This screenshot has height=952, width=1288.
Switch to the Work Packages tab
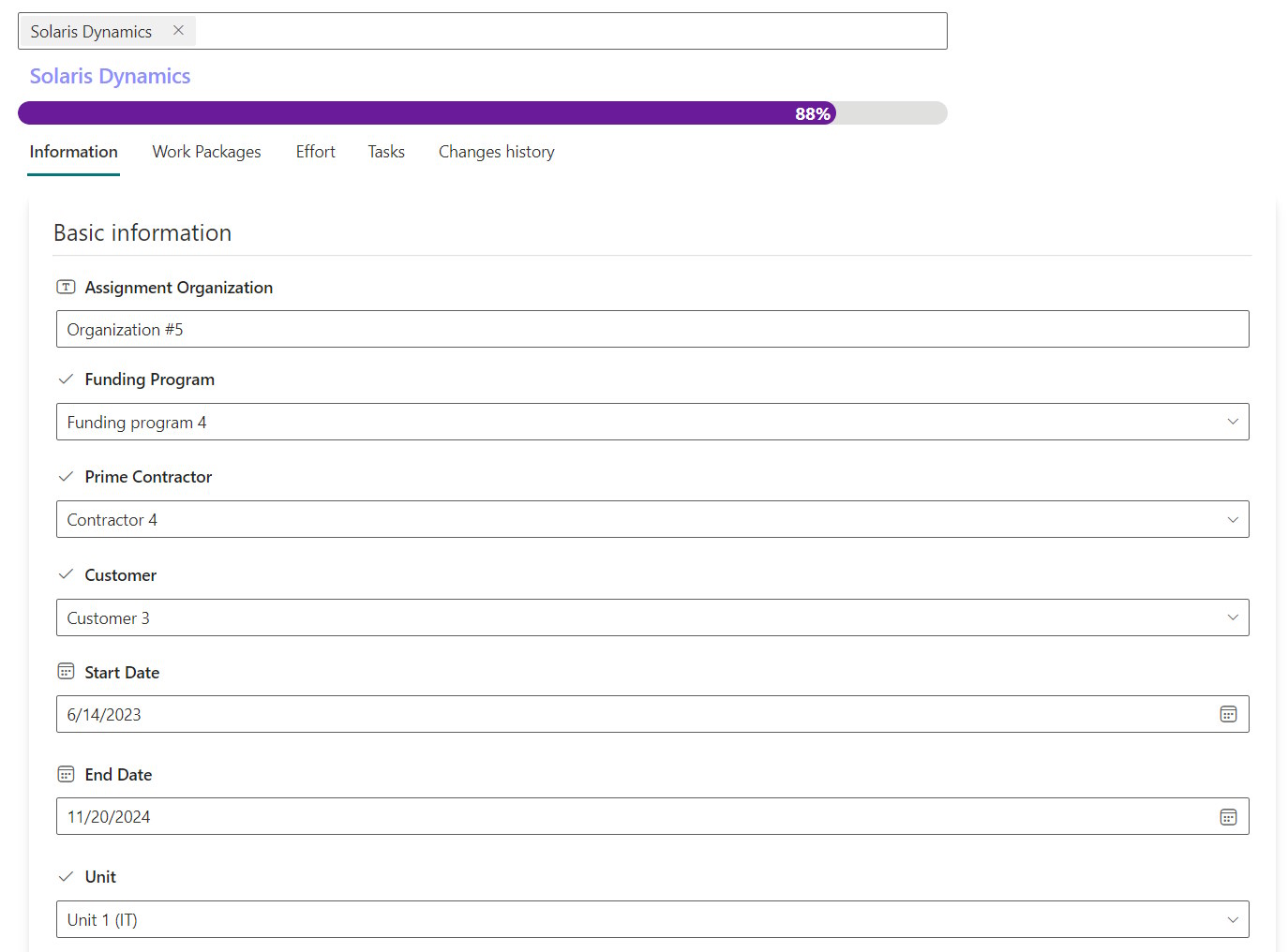pyautogui.click(x=206, y=152)
